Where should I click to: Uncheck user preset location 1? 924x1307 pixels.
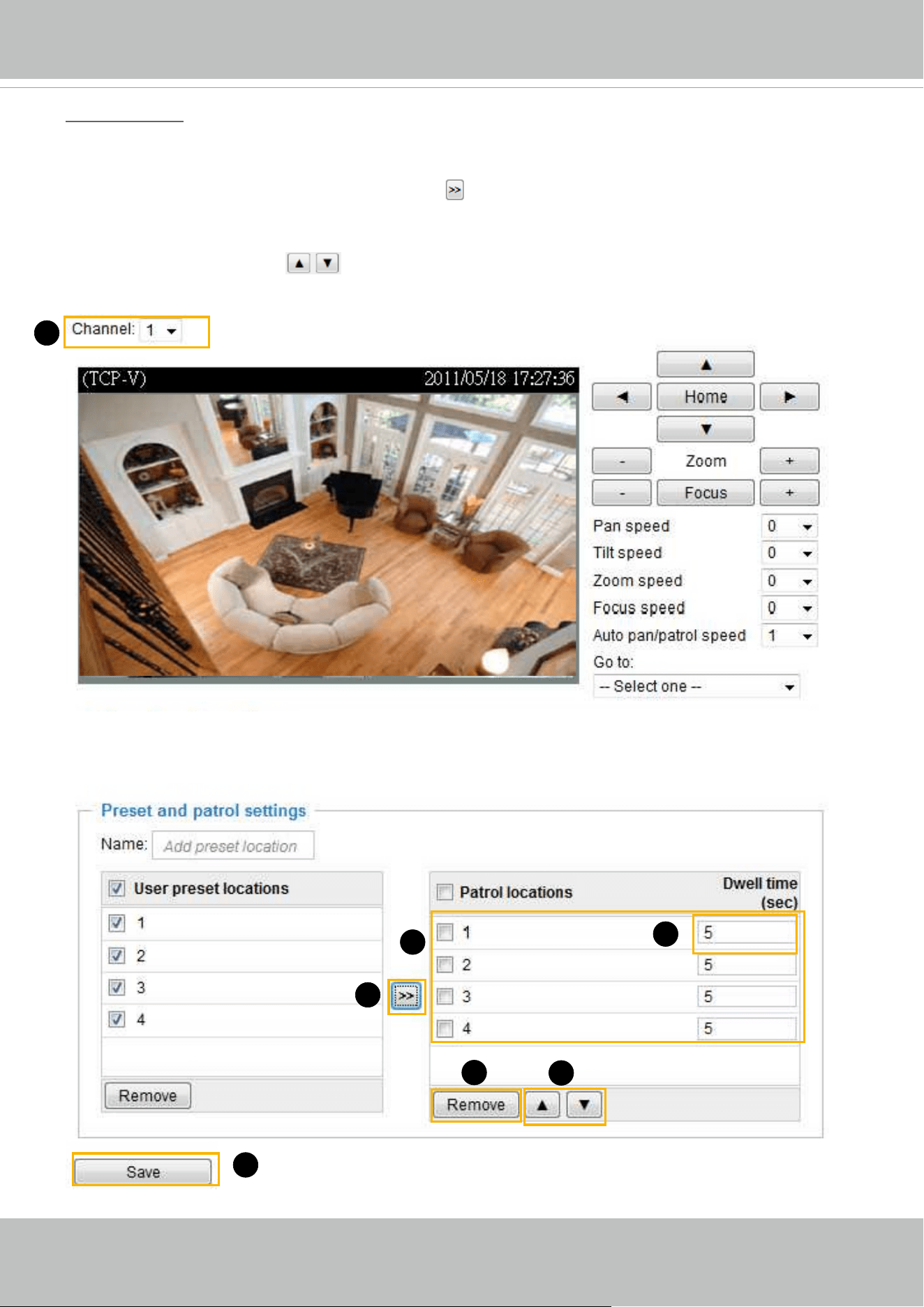click(117, 923)
